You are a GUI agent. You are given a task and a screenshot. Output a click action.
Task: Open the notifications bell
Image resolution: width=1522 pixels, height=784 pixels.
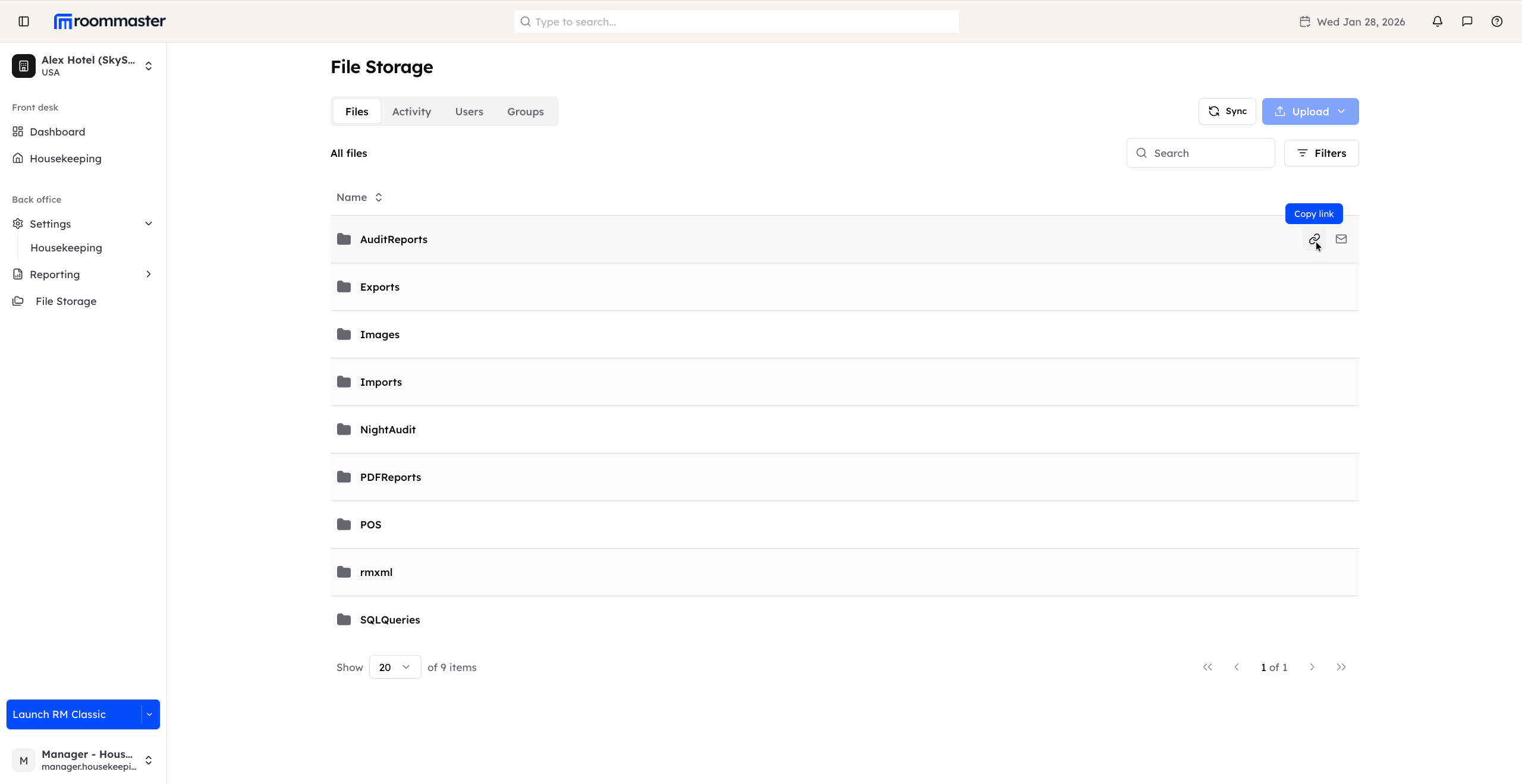1437,21
